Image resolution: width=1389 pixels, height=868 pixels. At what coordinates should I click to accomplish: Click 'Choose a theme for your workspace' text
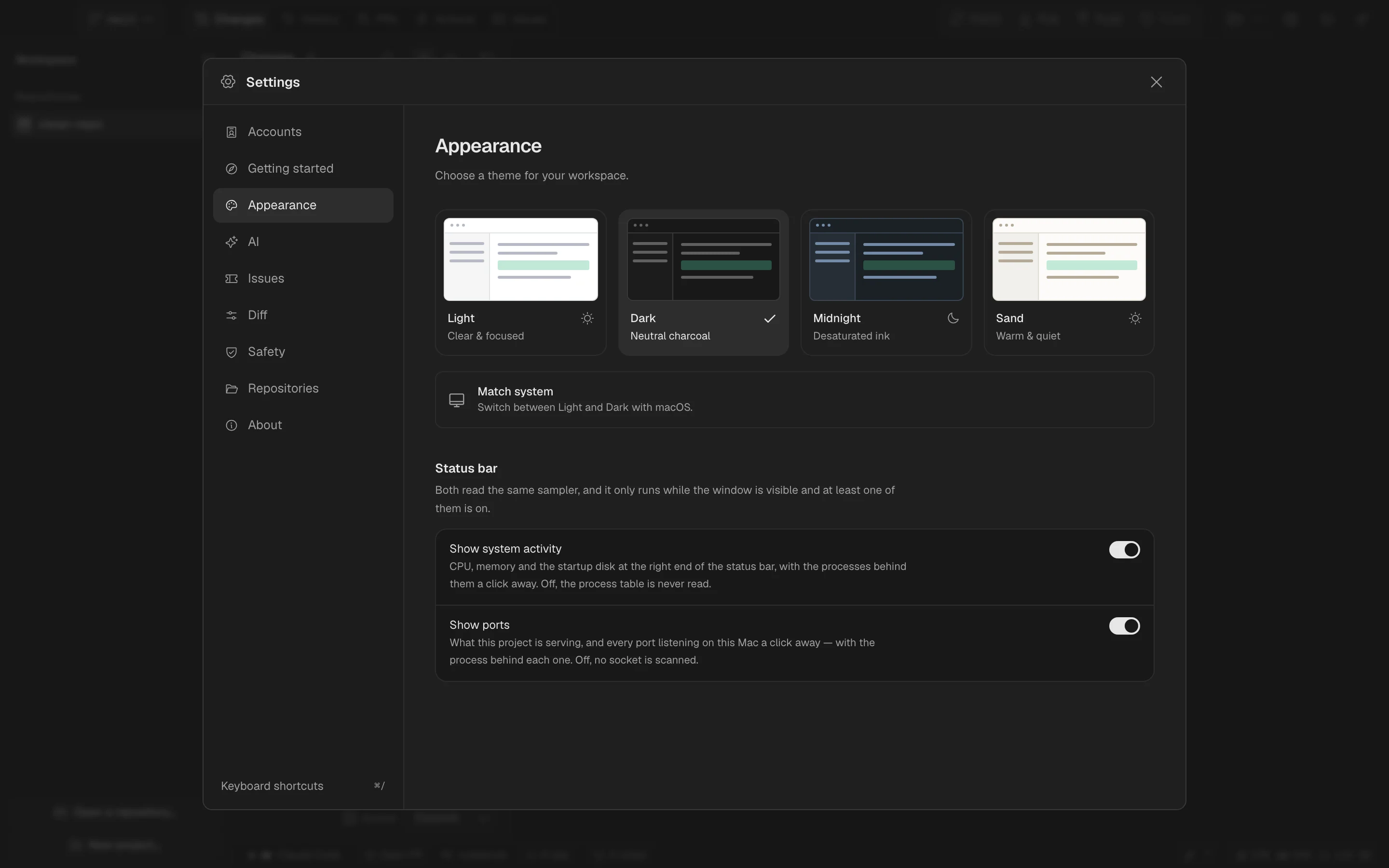click(x=531, y=176)
